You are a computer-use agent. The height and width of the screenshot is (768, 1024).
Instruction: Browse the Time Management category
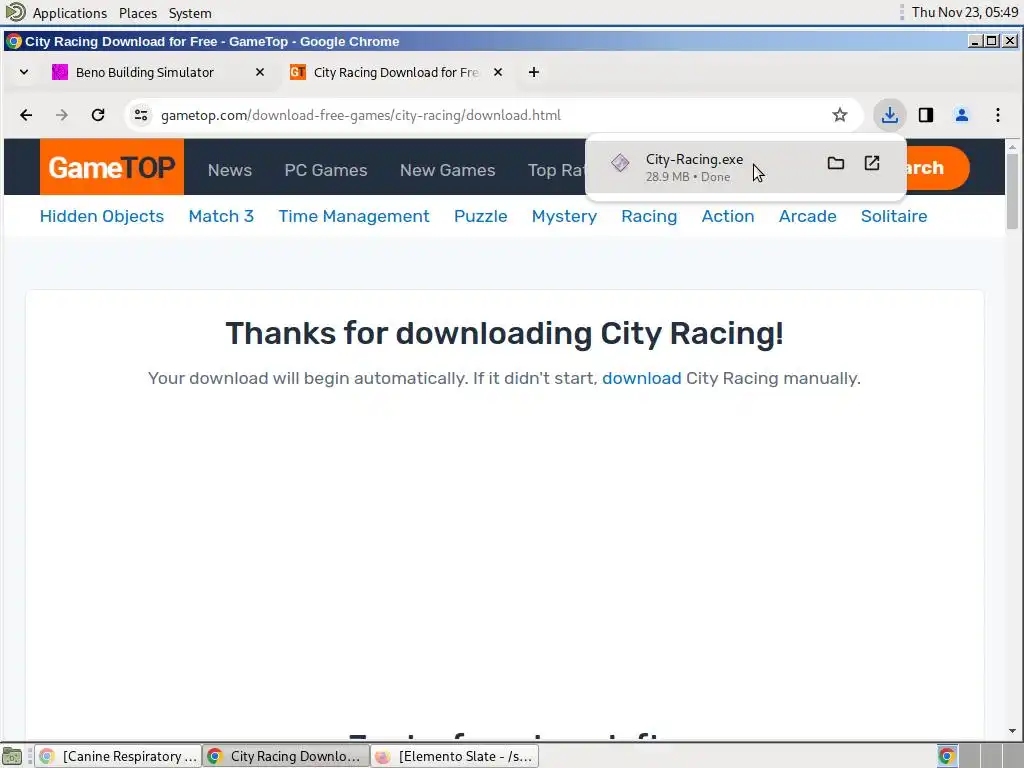pyautogui.click(x=354, y=216)
